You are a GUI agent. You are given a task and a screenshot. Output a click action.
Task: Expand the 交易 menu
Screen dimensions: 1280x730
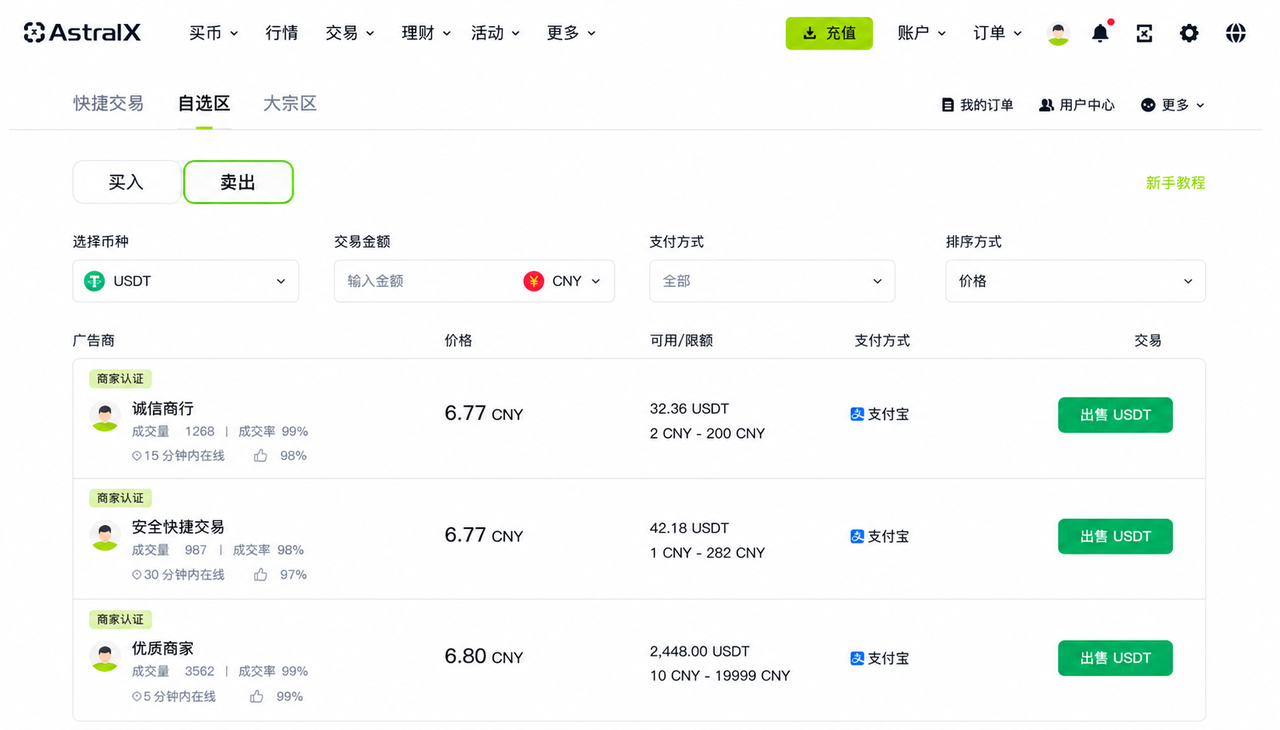pos(350,33)
